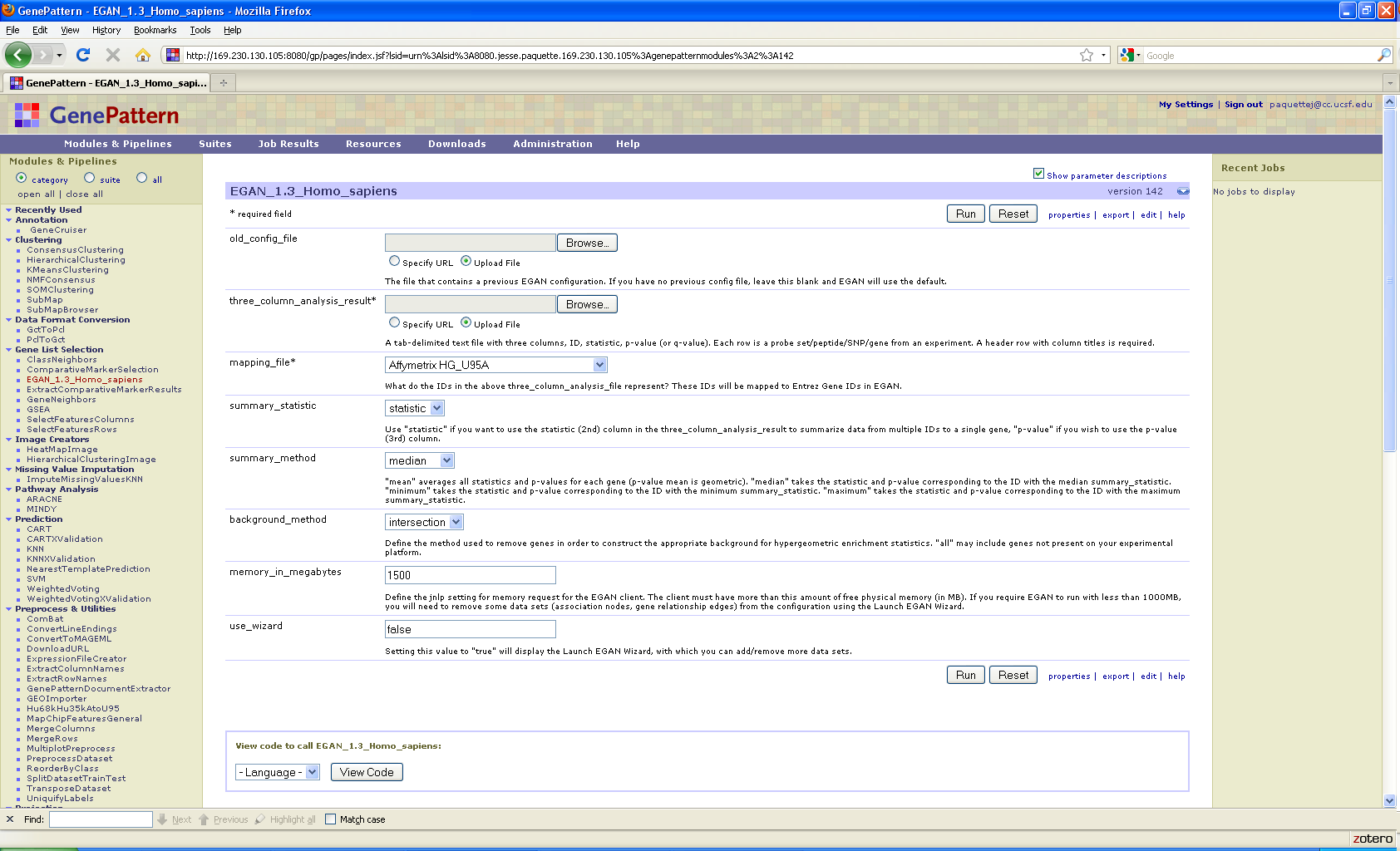Open the Firefox Tools menu
Image resolution: width=1400 pixels, height=851 pixels.
click(x=200, y=30)
